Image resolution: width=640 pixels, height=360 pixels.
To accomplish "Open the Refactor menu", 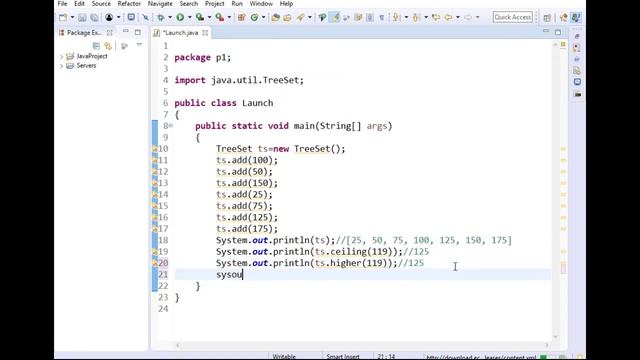I will pos(129,4).
